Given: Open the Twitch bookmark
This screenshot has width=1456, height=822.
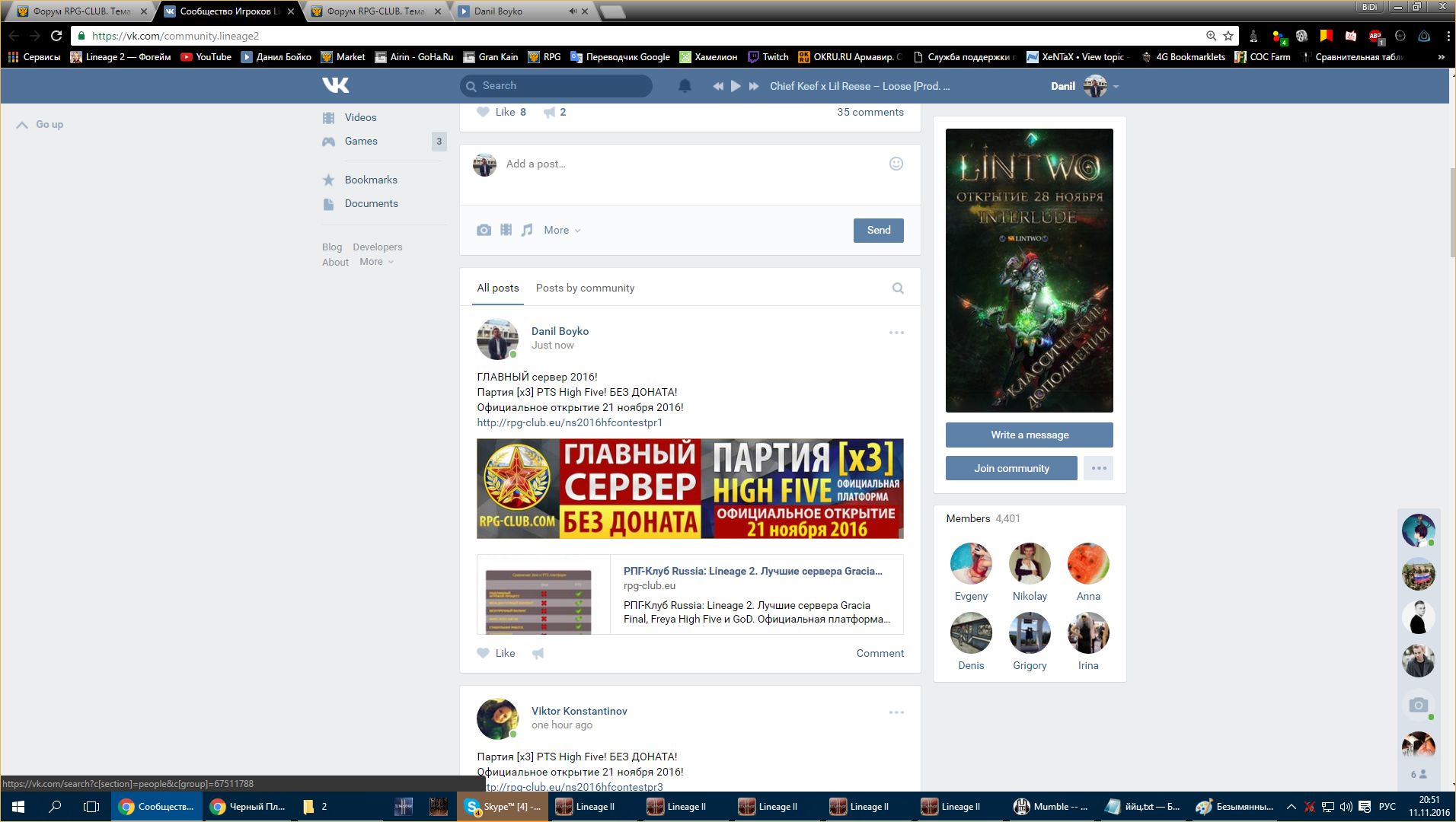Looking at the screenshot, I should [x=768, y=57].
